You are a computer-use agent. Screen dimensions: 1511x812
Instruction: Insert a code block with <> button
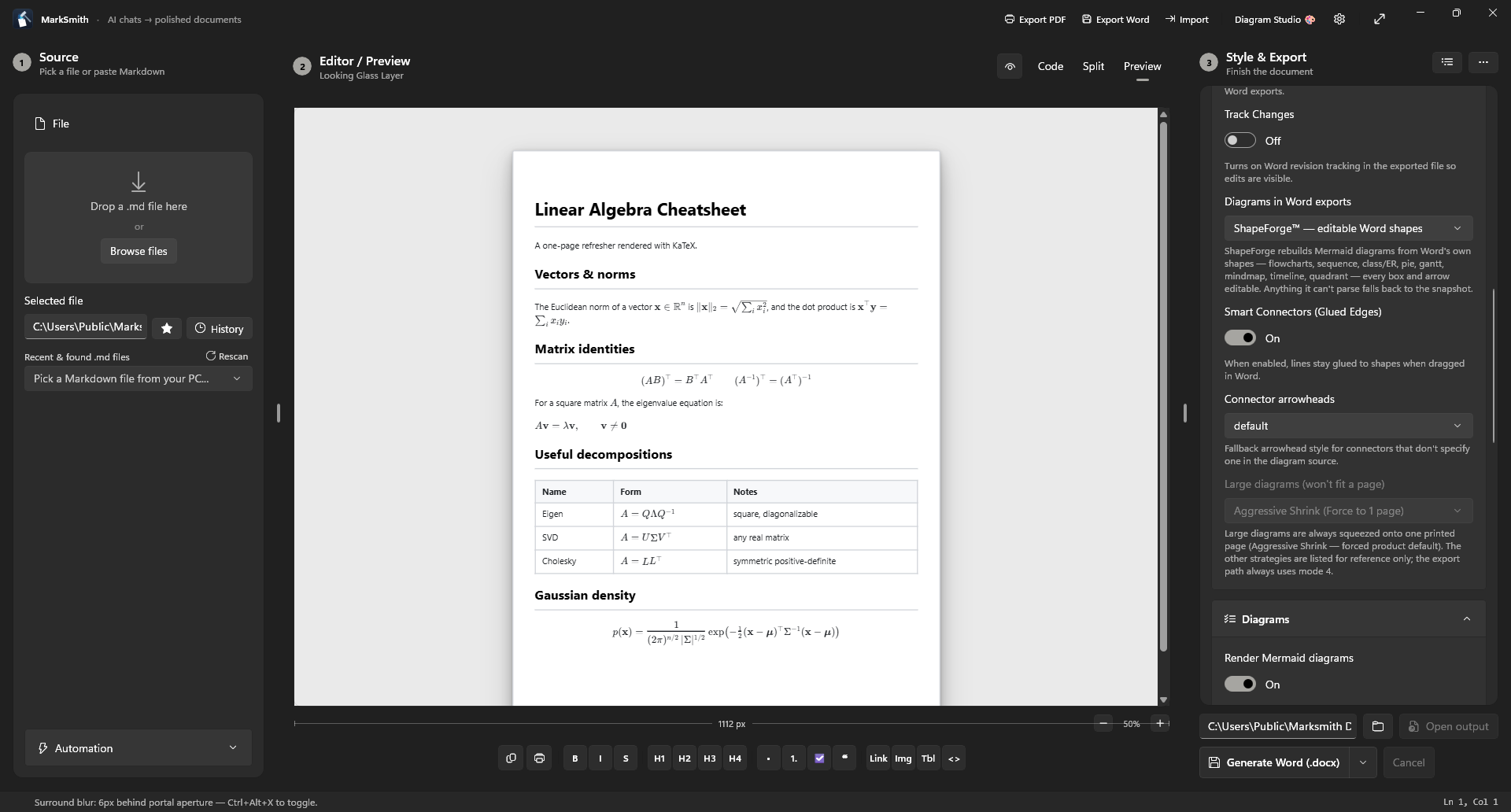tap(954, 758)
